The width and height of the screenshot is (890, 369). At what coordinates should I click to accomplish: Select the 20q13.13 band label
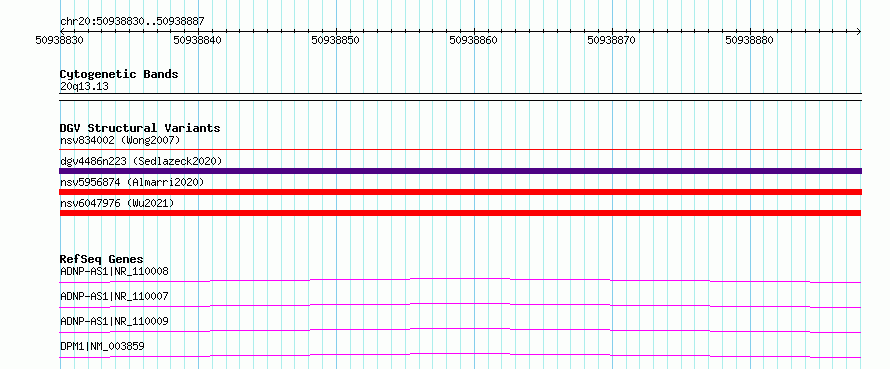pos(84,86)
